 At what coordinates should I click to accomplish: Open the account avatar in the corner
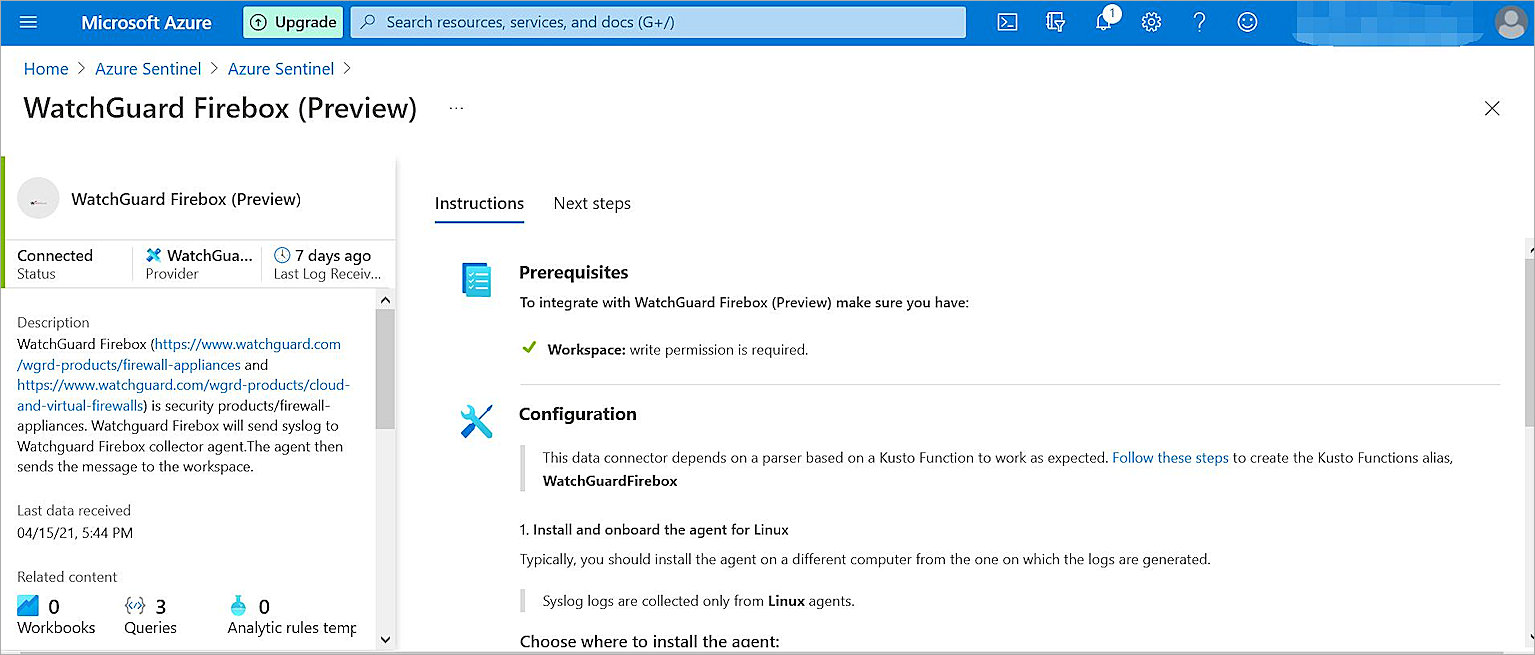coord(1510,22)
